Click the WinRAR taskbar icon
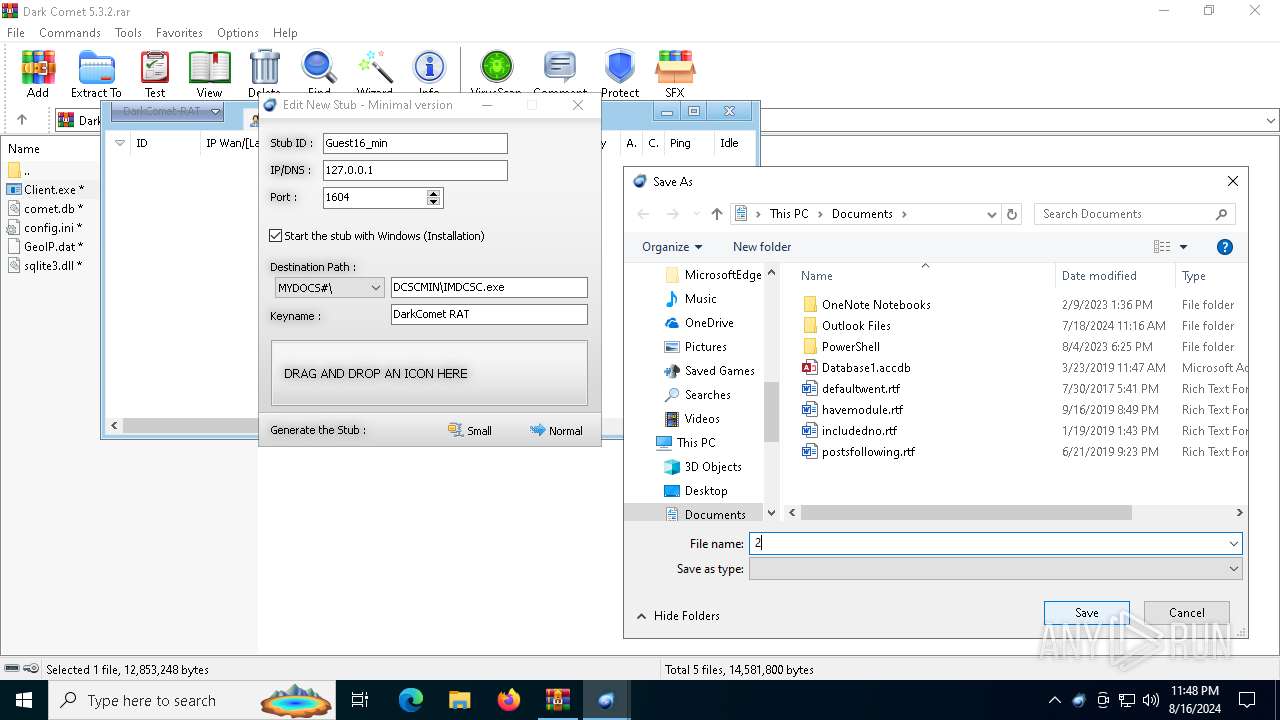This screenshot has width=1280, height=720. click(x=557, y=700)
